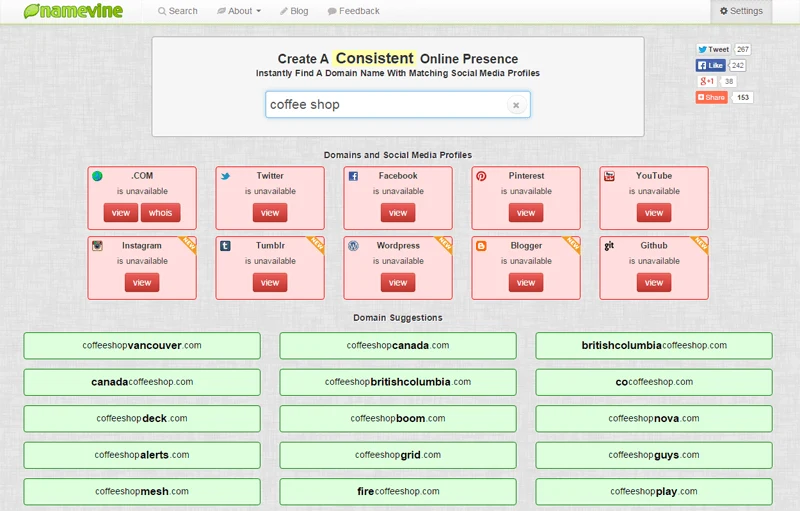Select suggestion coffeeshopnova.com

click(x=654, y=419)
